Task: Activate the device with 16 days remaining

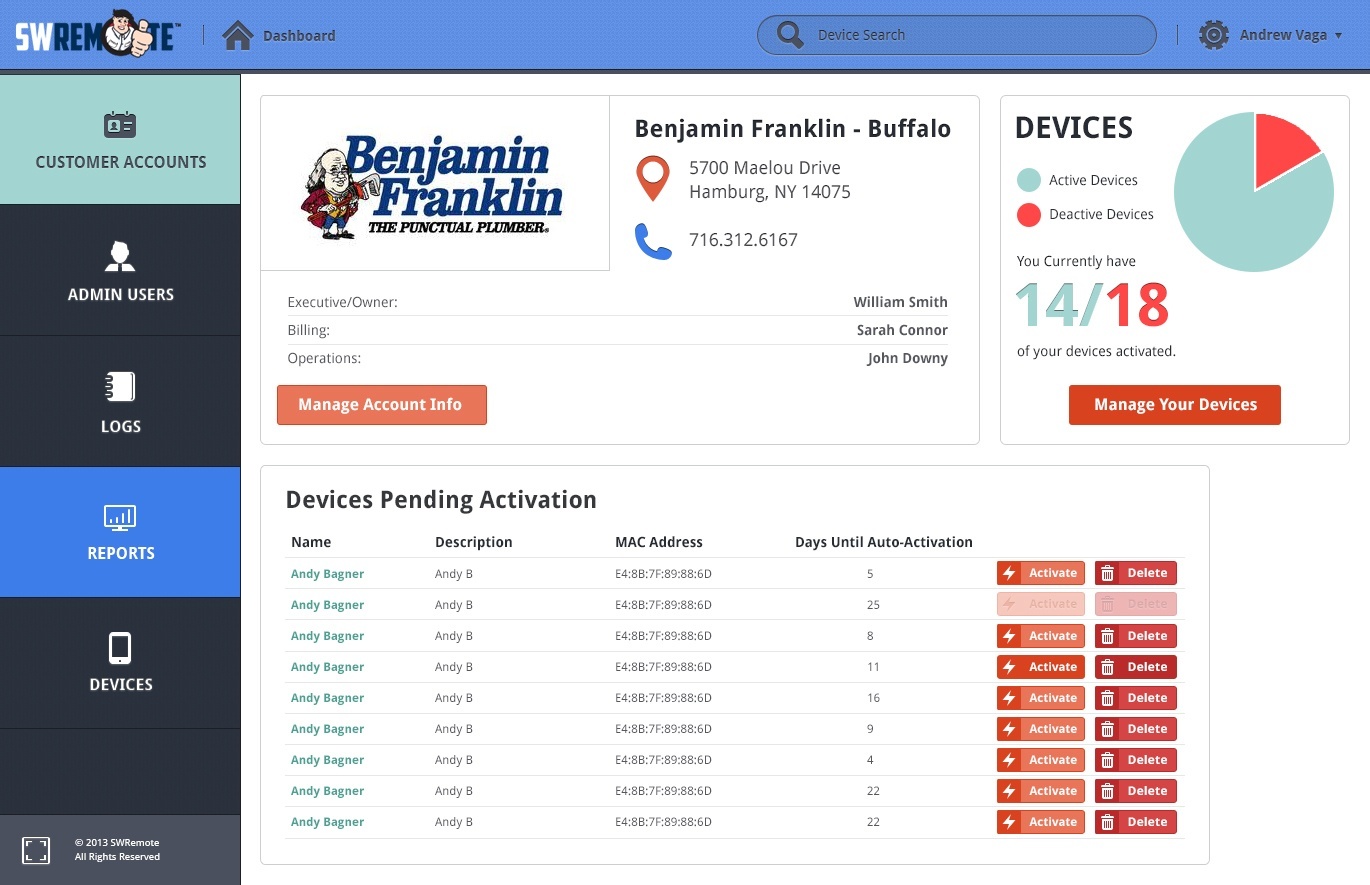Action: (1041, 698)
